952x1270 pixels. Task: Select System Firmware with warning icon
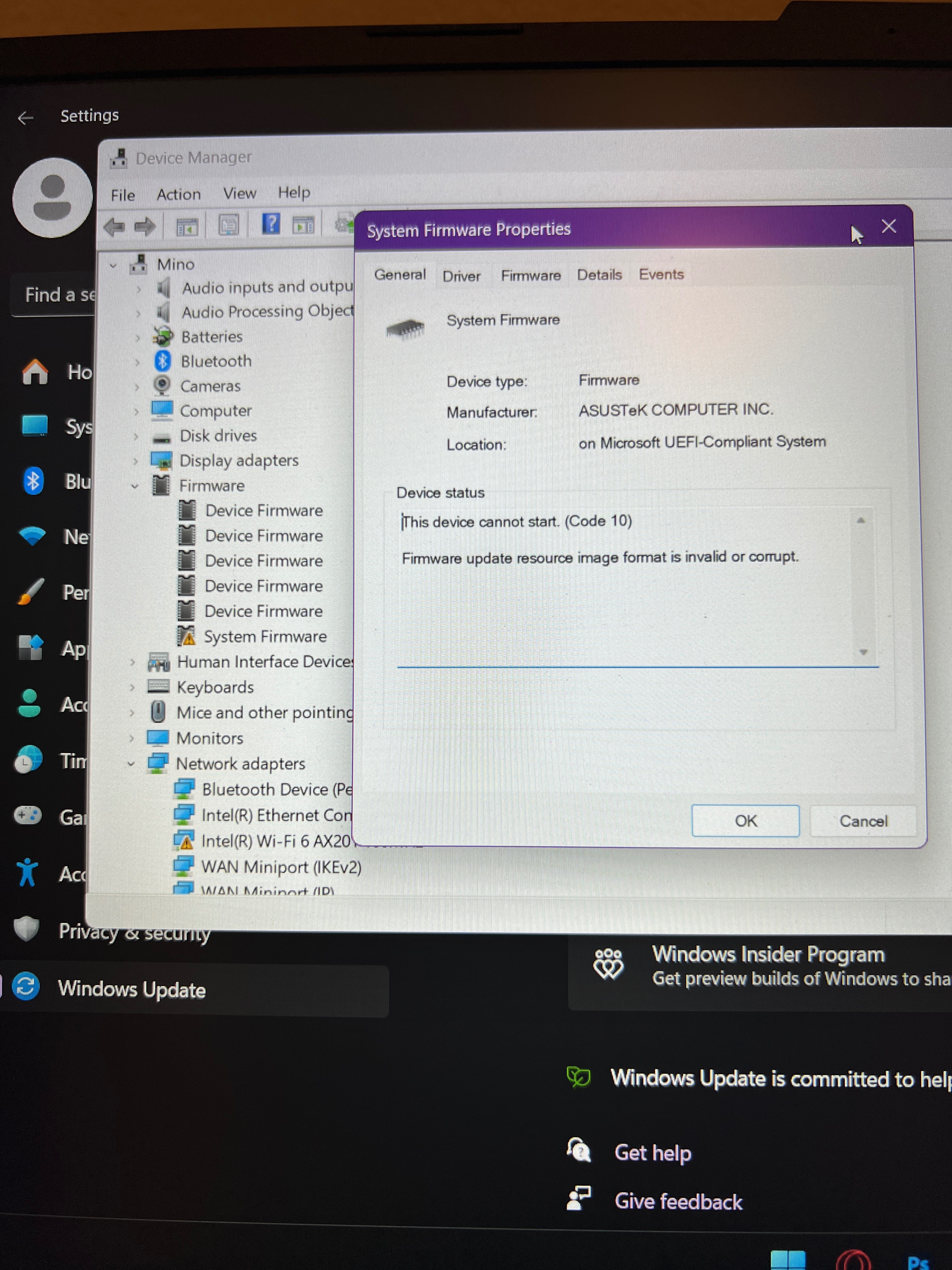(264, 636)
